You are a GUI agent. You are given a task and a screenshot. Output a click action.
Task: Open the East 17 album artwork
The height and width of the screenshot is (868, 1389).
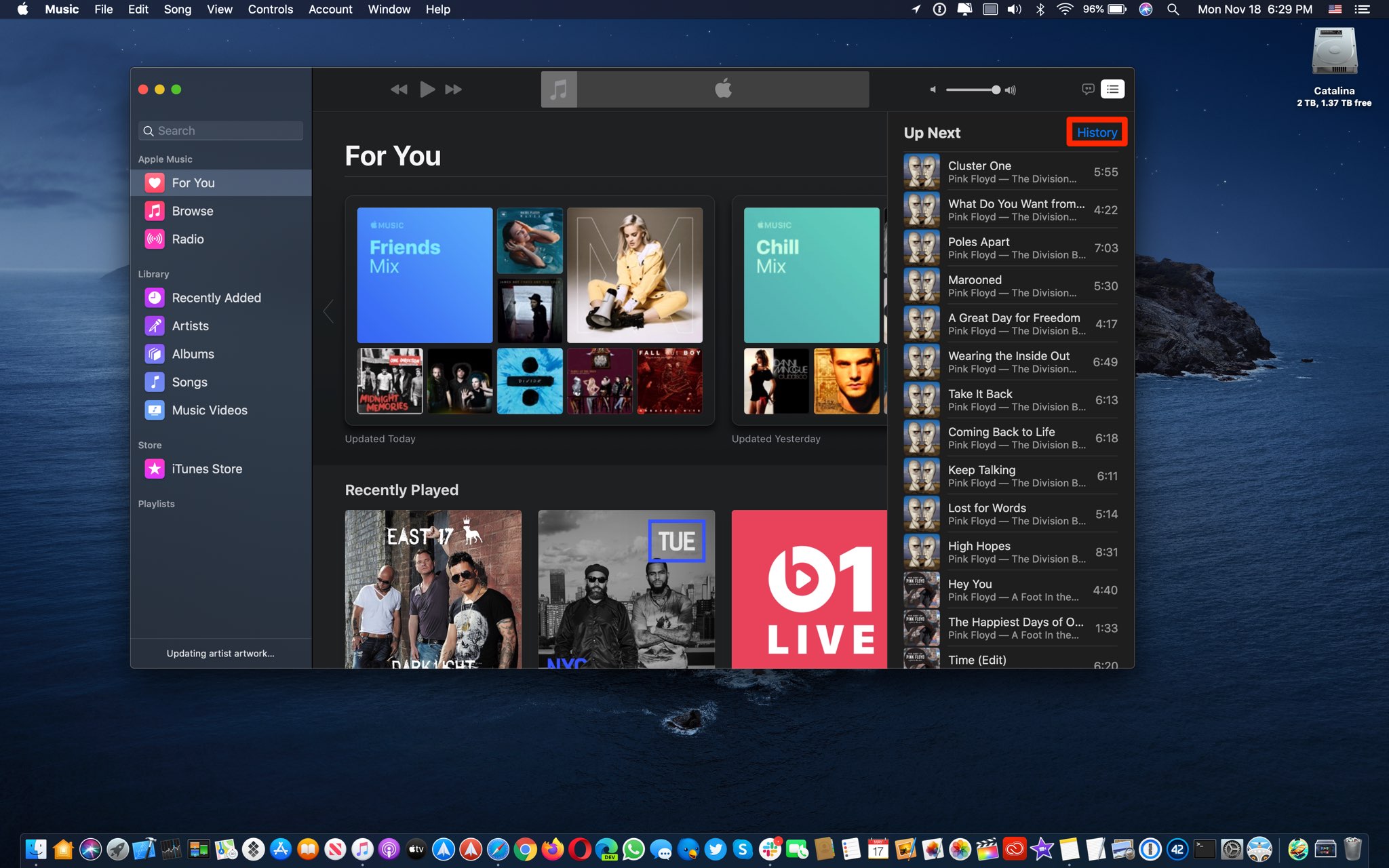pyautogui.click(x=433, y=589)
